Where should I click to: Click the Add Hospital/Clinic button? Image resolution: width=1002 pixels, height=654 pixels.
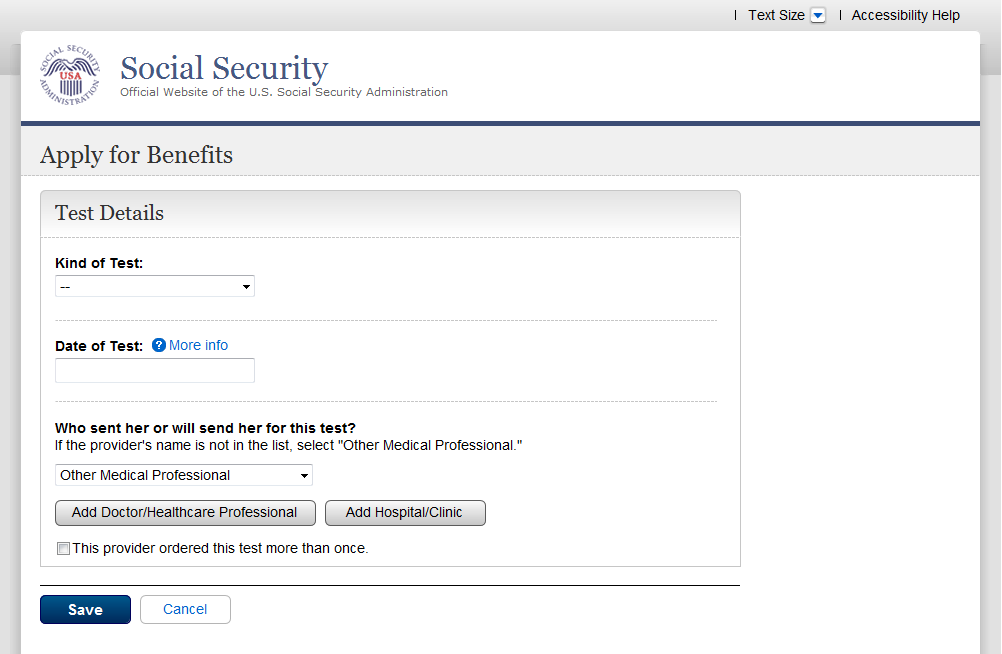click(x=405, y=513)
